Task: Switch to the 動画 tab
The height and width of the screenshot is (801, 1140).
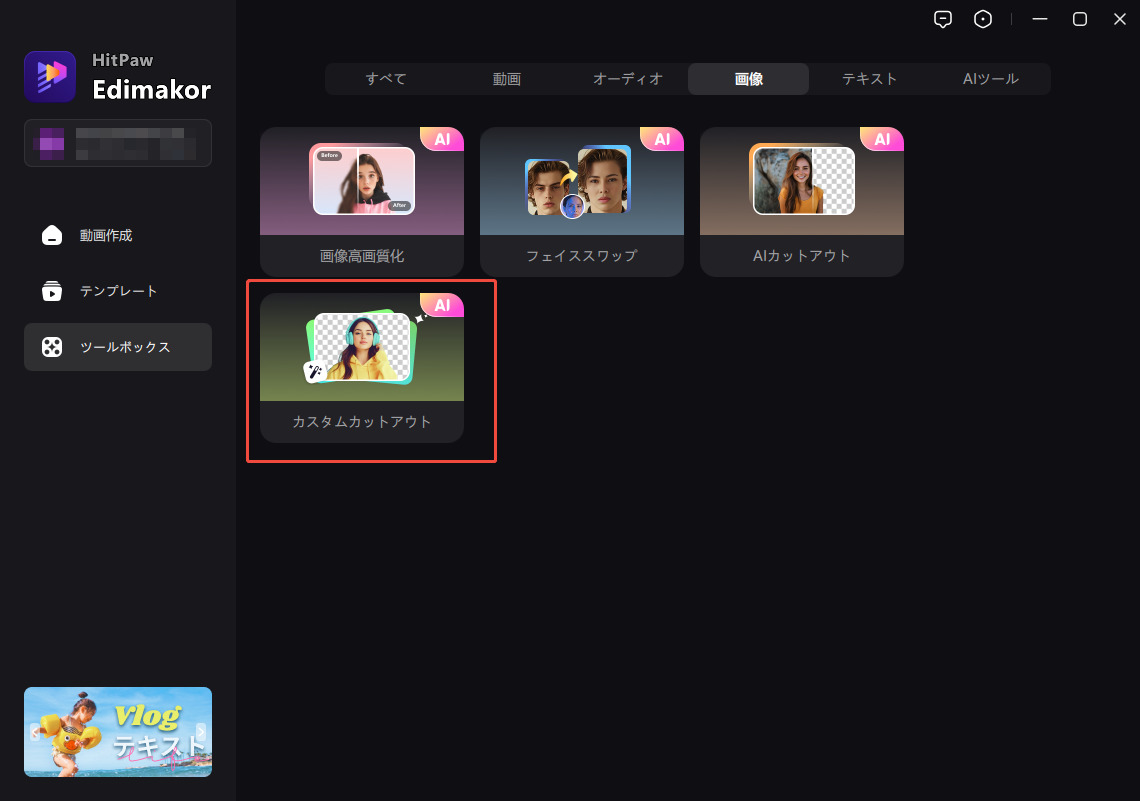Action: tap(507, 79)
